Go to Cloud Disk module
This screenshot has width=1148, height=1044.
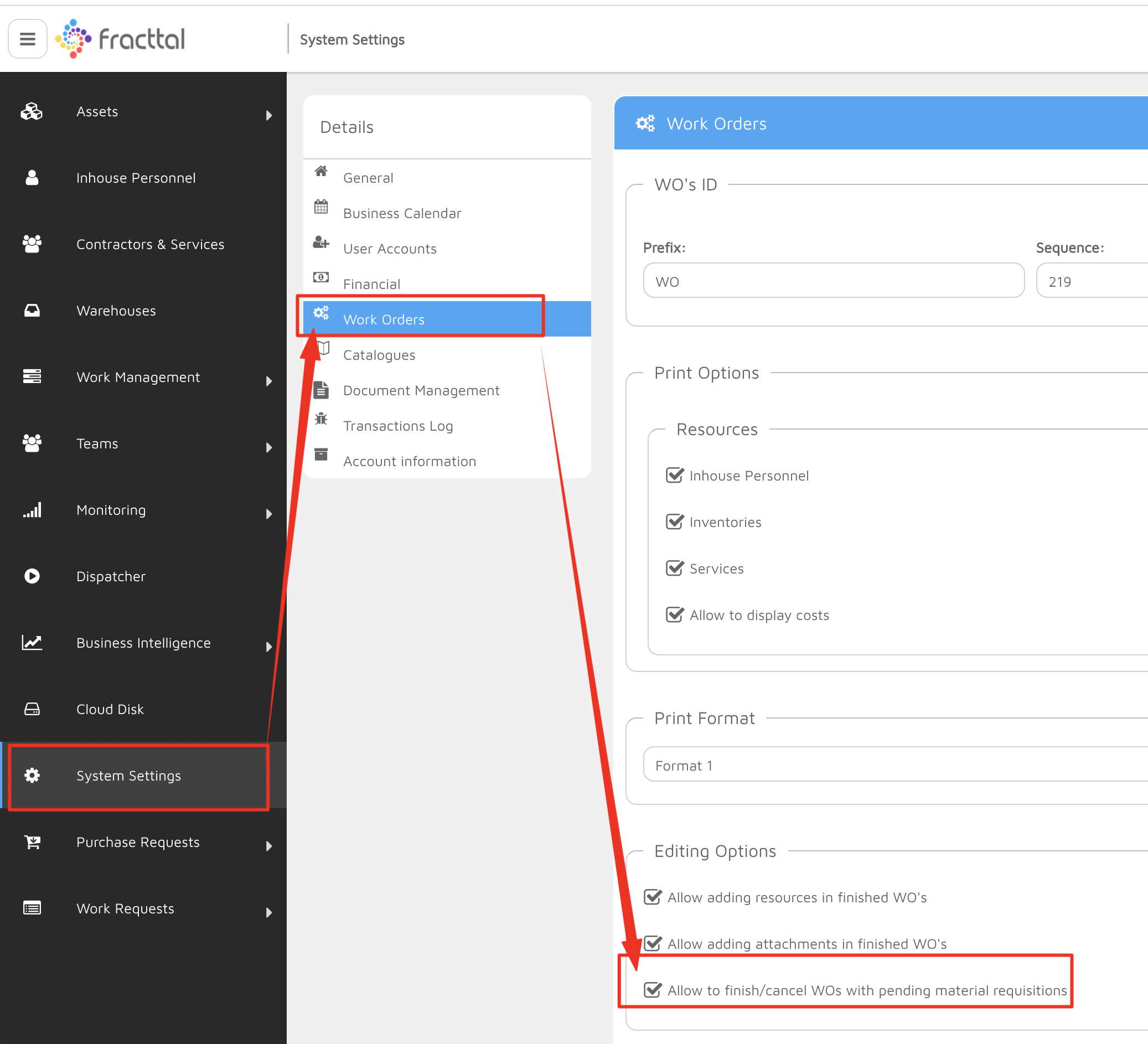tap(143, 709)
